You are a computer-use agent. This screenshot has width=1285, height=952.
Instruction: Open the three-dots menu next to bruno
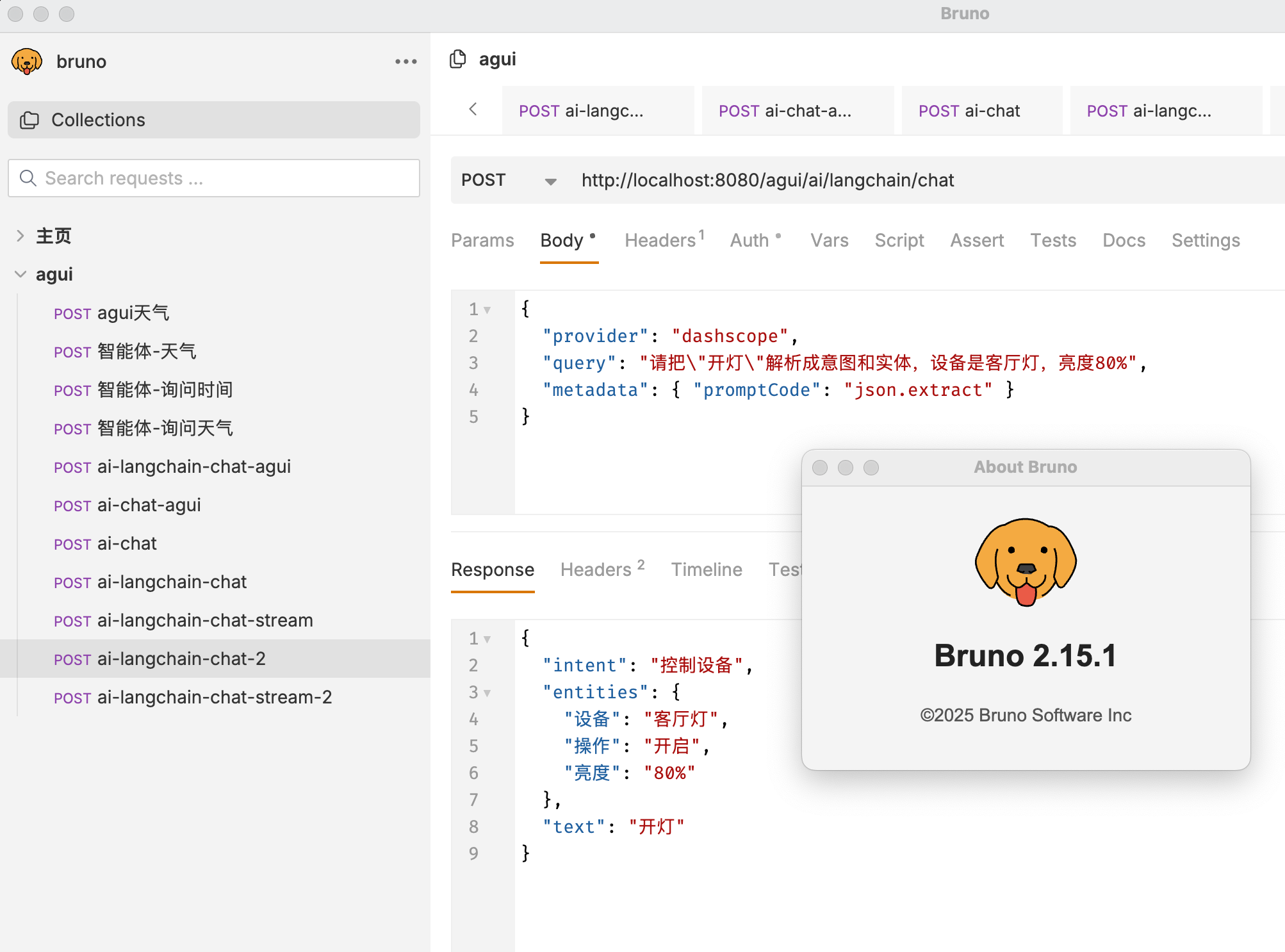pyautogui.click(x=405, y=62)
